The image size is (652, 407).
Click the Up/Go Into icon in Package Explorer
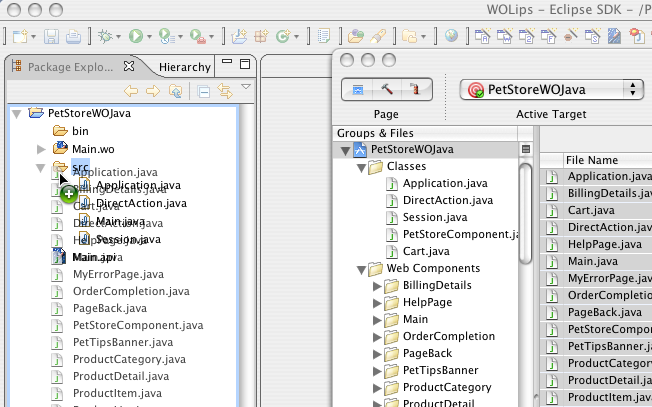click(175, 91)
